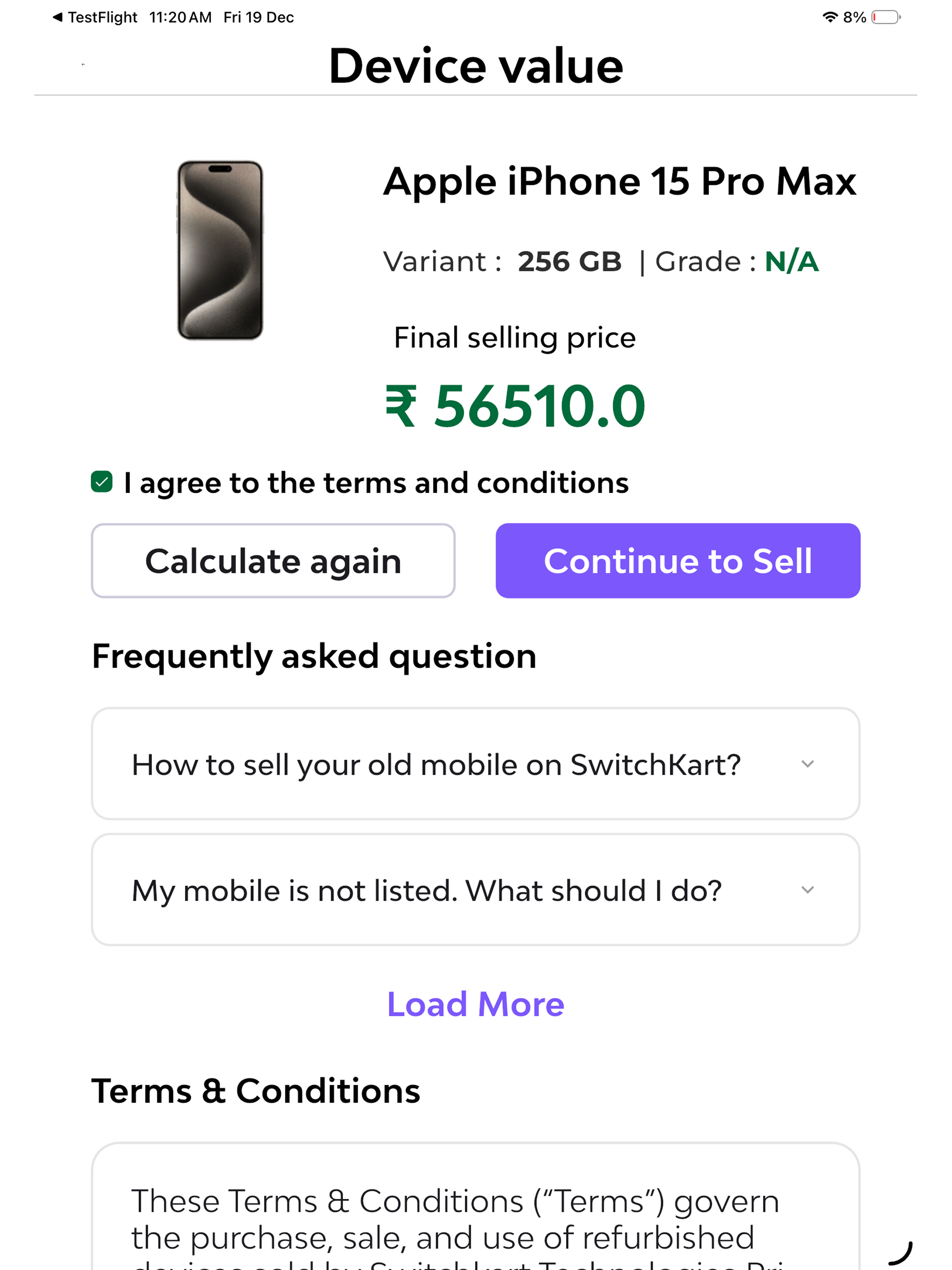
Task: Click the Calculate again button
Action: 273,560
